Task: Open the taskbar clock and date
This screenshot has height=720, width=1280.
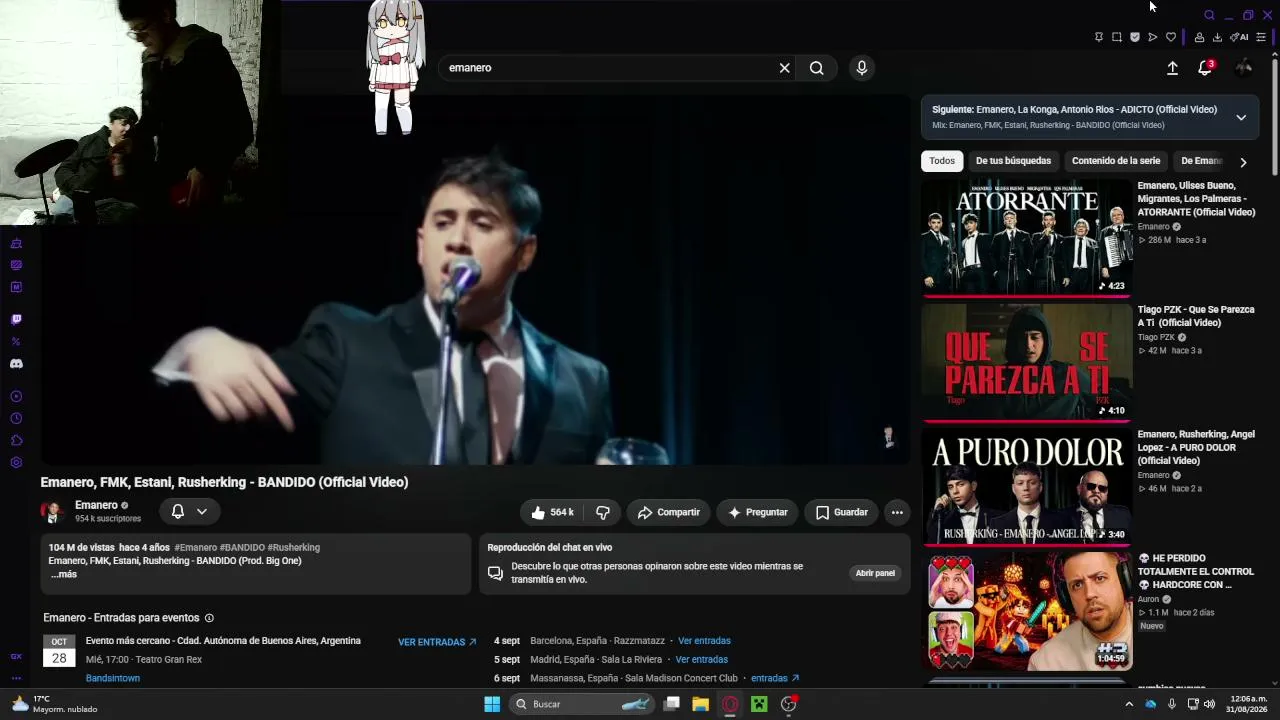Action: pos(1246,704)
